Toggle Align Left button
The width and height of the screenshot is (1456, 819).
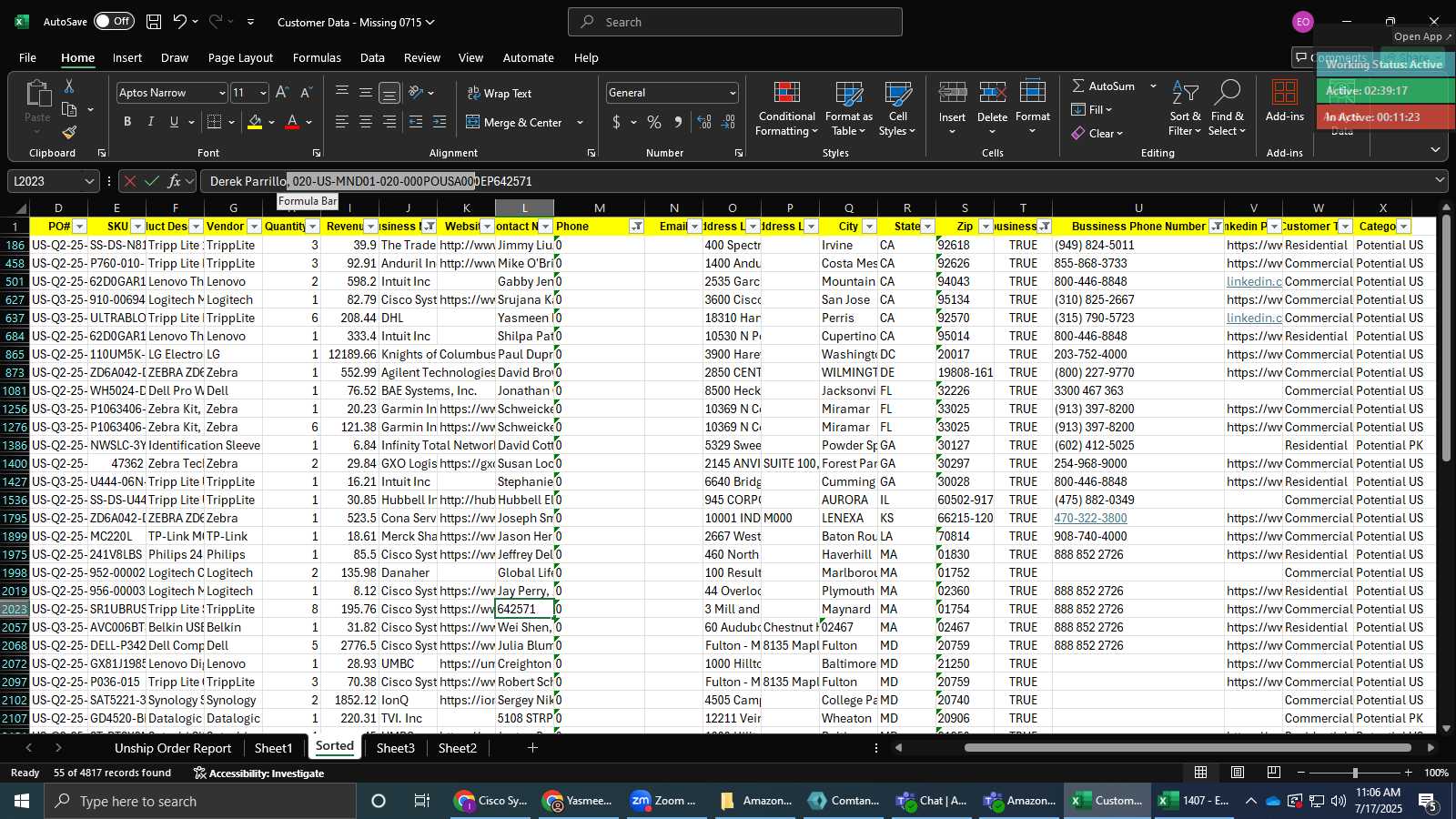(x=342, y=122)
